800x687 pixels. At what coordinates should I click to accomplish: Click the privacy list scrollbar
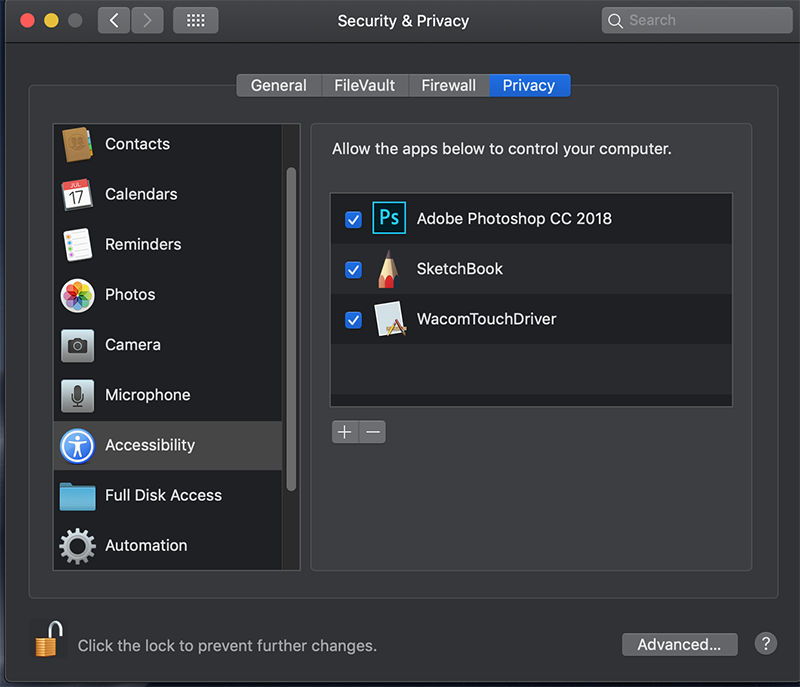291,329
